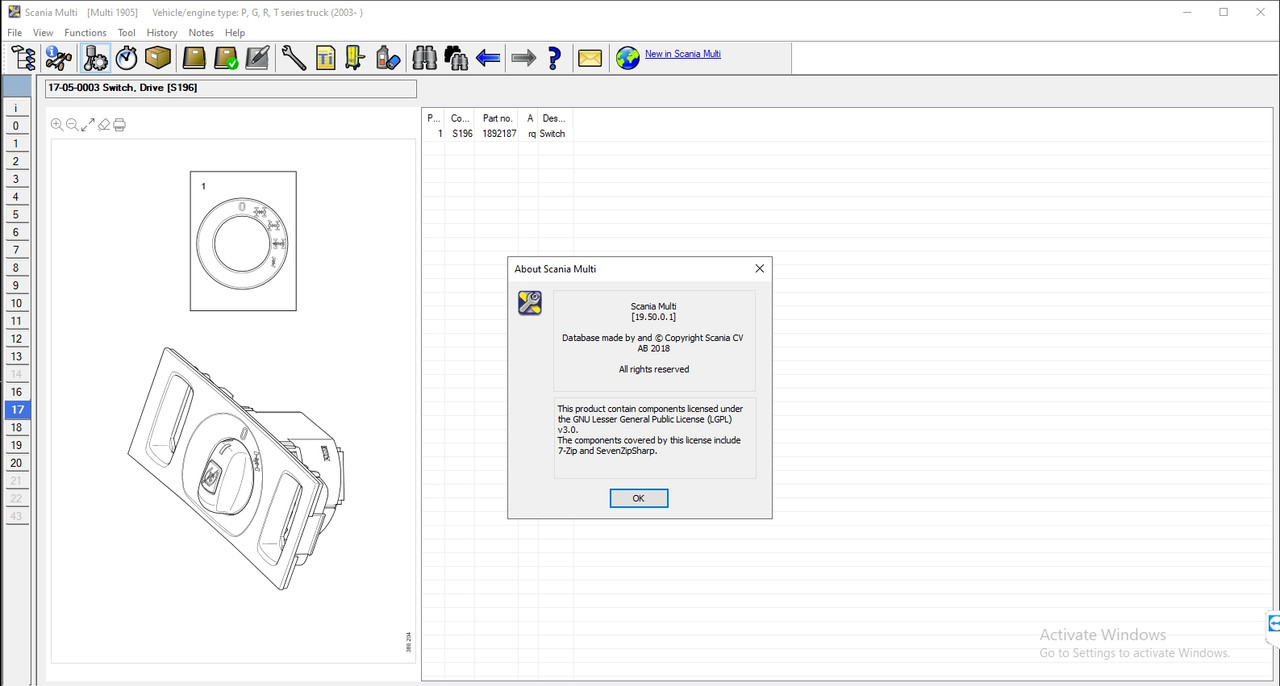Close the About Scania Multi dialog
The width and height of the screenshot is (1280, 686).
point(759,268)
